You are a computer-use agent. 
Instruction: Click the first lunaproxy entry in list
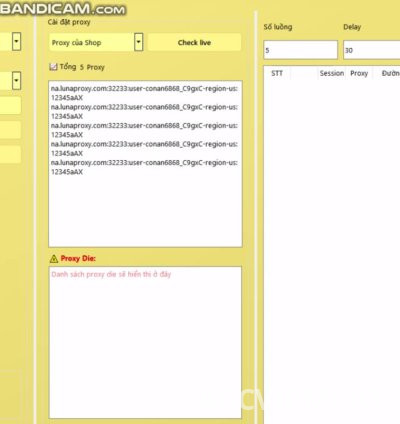point(144,93)
